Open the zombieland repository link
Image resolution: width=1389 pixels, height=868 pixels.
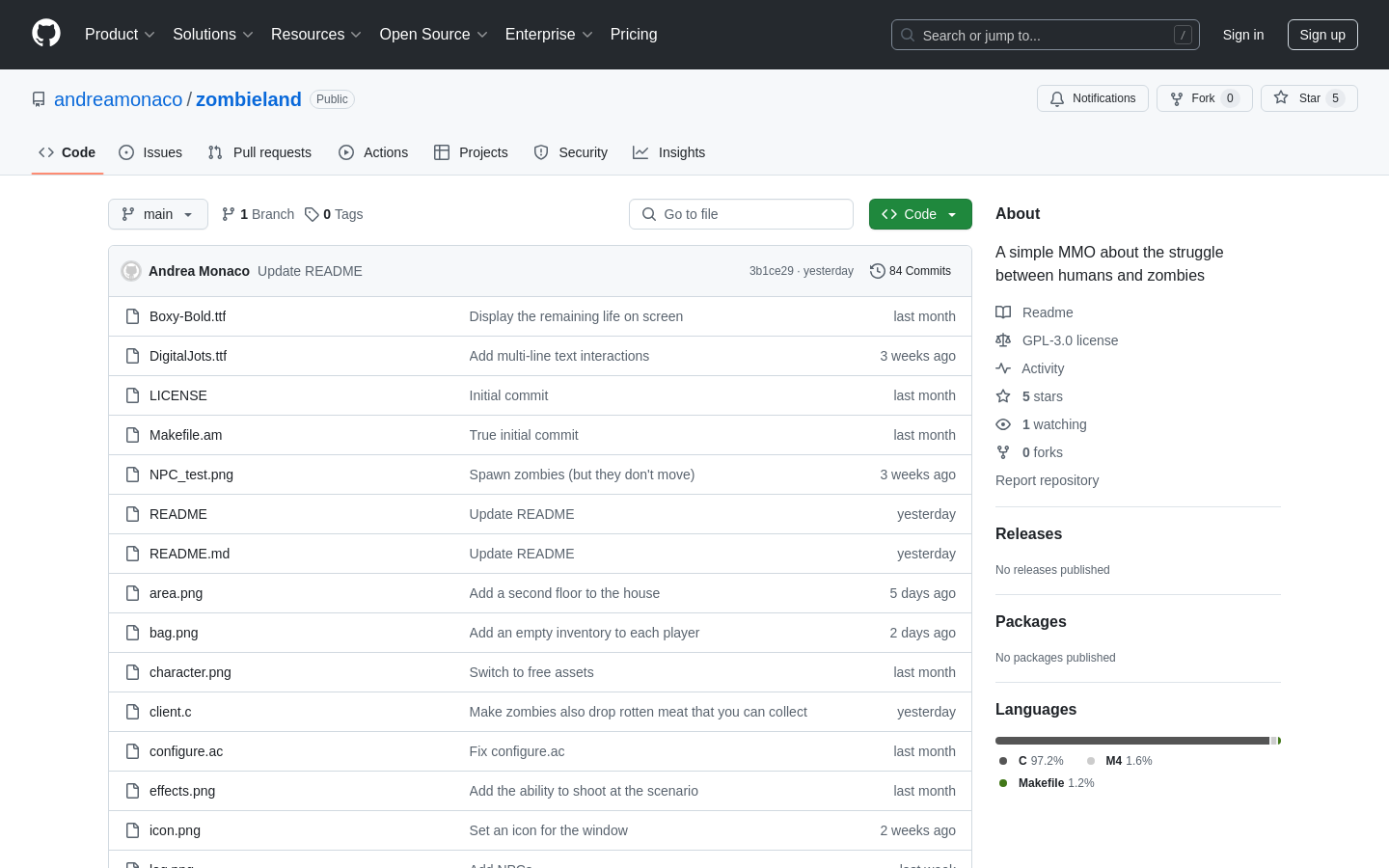coord(249,99)
